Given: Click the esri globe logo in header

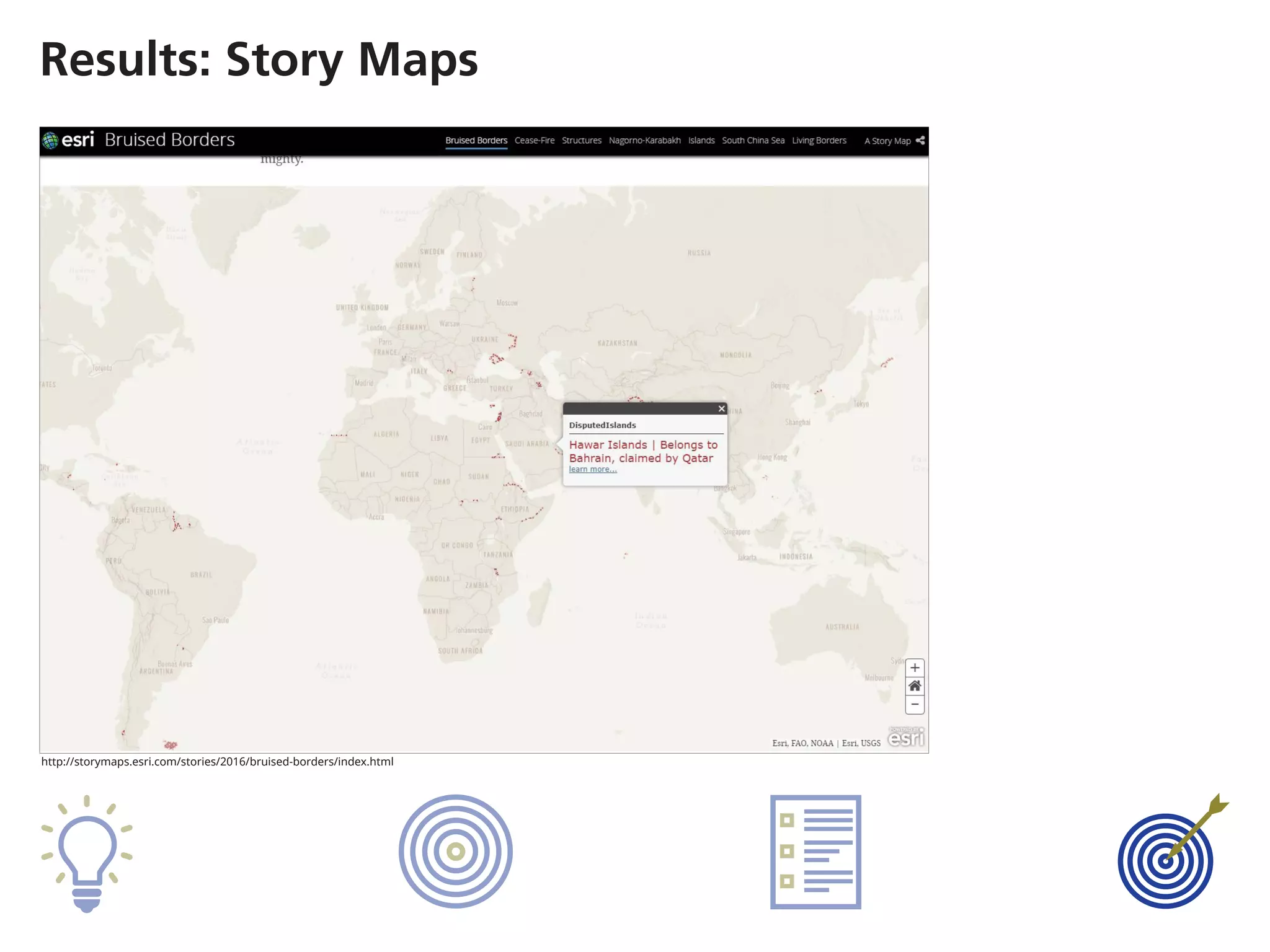Looking at the screenshot, I should click(x=50, y=140).
